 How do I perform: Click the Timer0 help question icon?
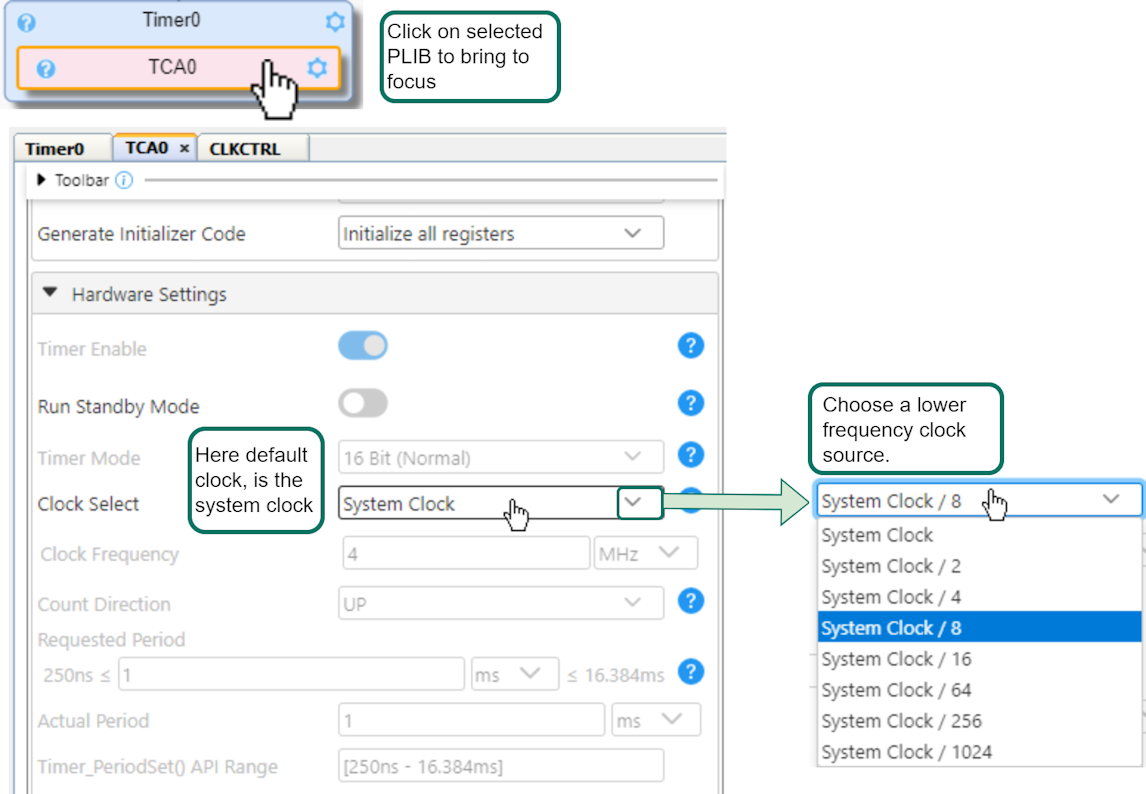click(27, 22)
